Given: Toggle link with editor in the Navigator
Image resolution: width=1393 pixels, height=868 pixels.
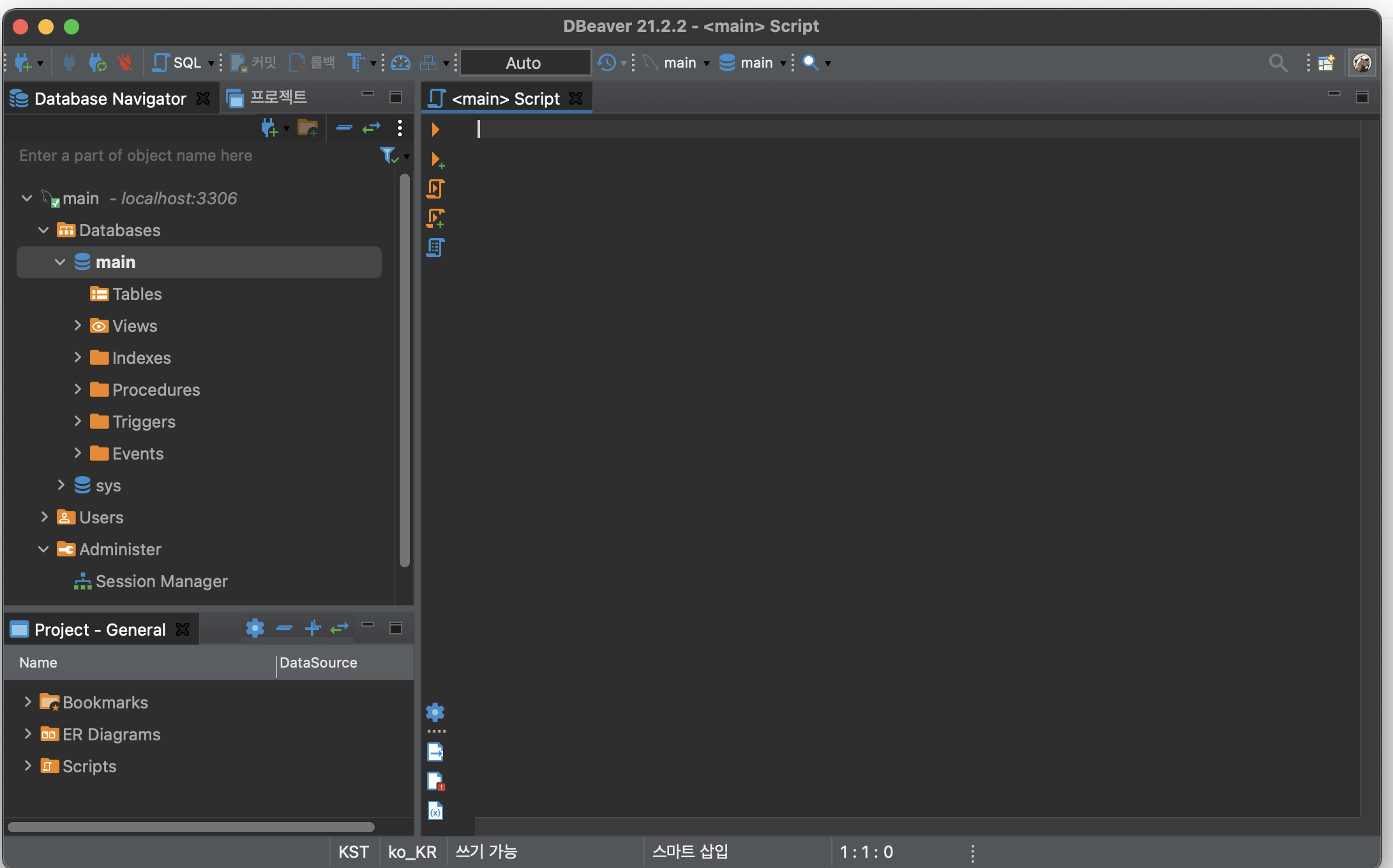Looking at the screenshot, I should (371, 128).
